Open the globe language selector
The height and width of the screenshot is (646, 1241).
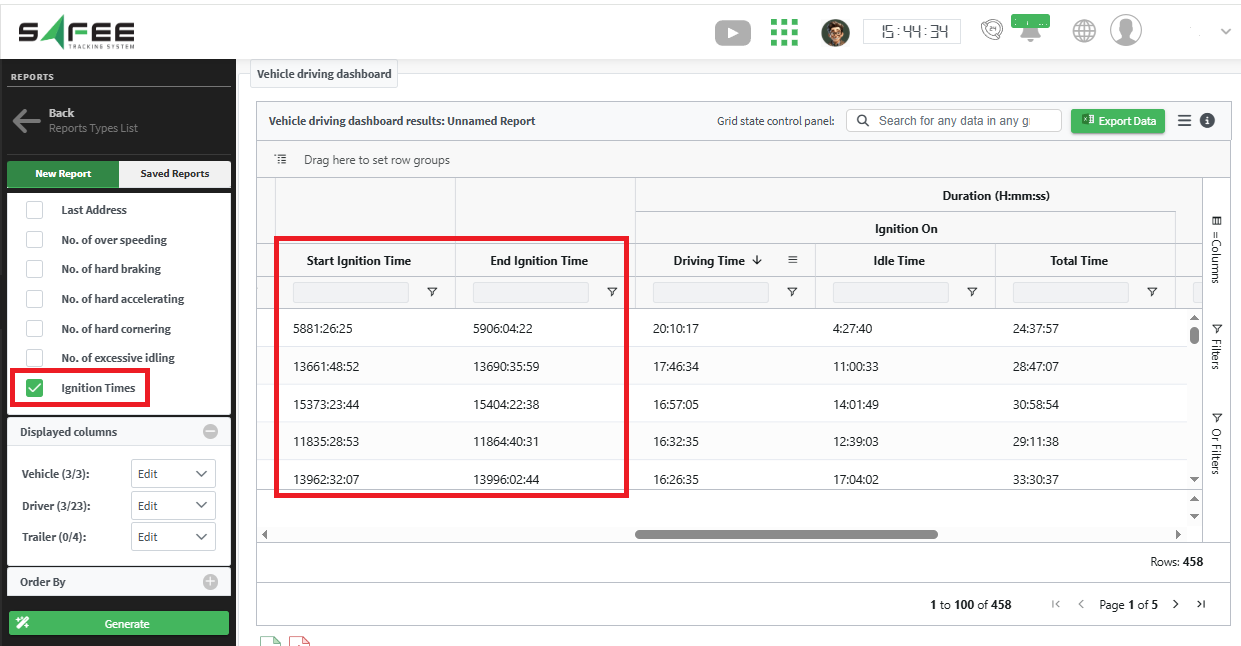pyautogui.click(x=1084, y=31)
